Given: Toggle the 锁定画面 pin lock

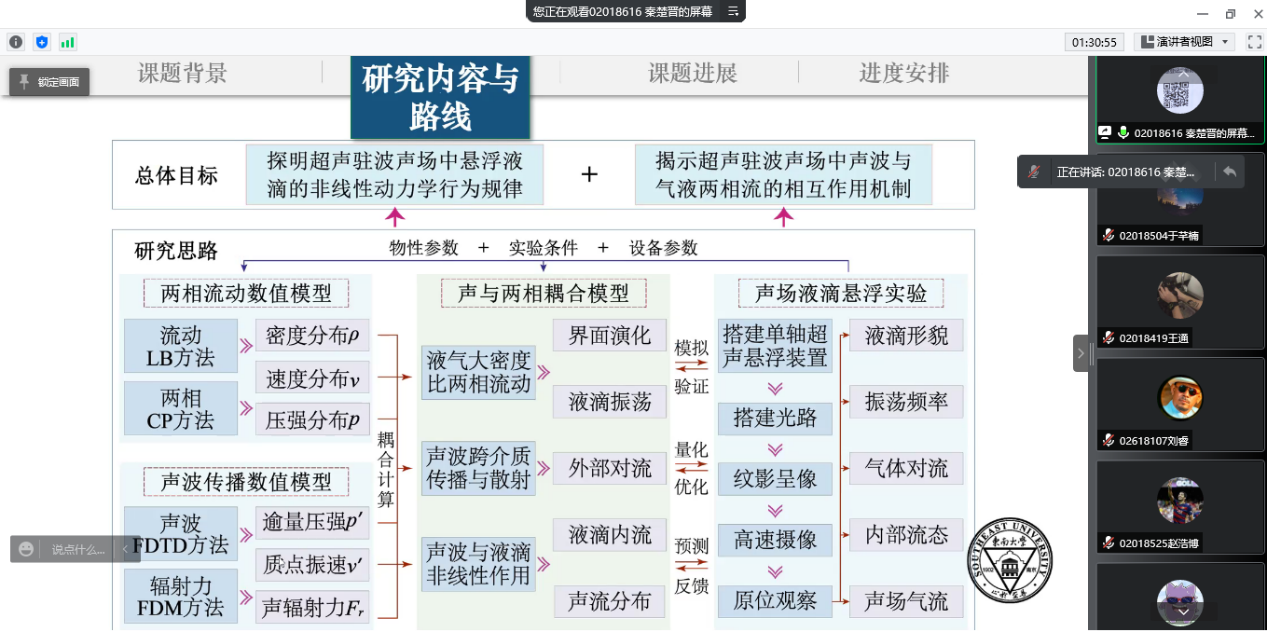Looking at the screenshot, I should click(x=50, y=82).
